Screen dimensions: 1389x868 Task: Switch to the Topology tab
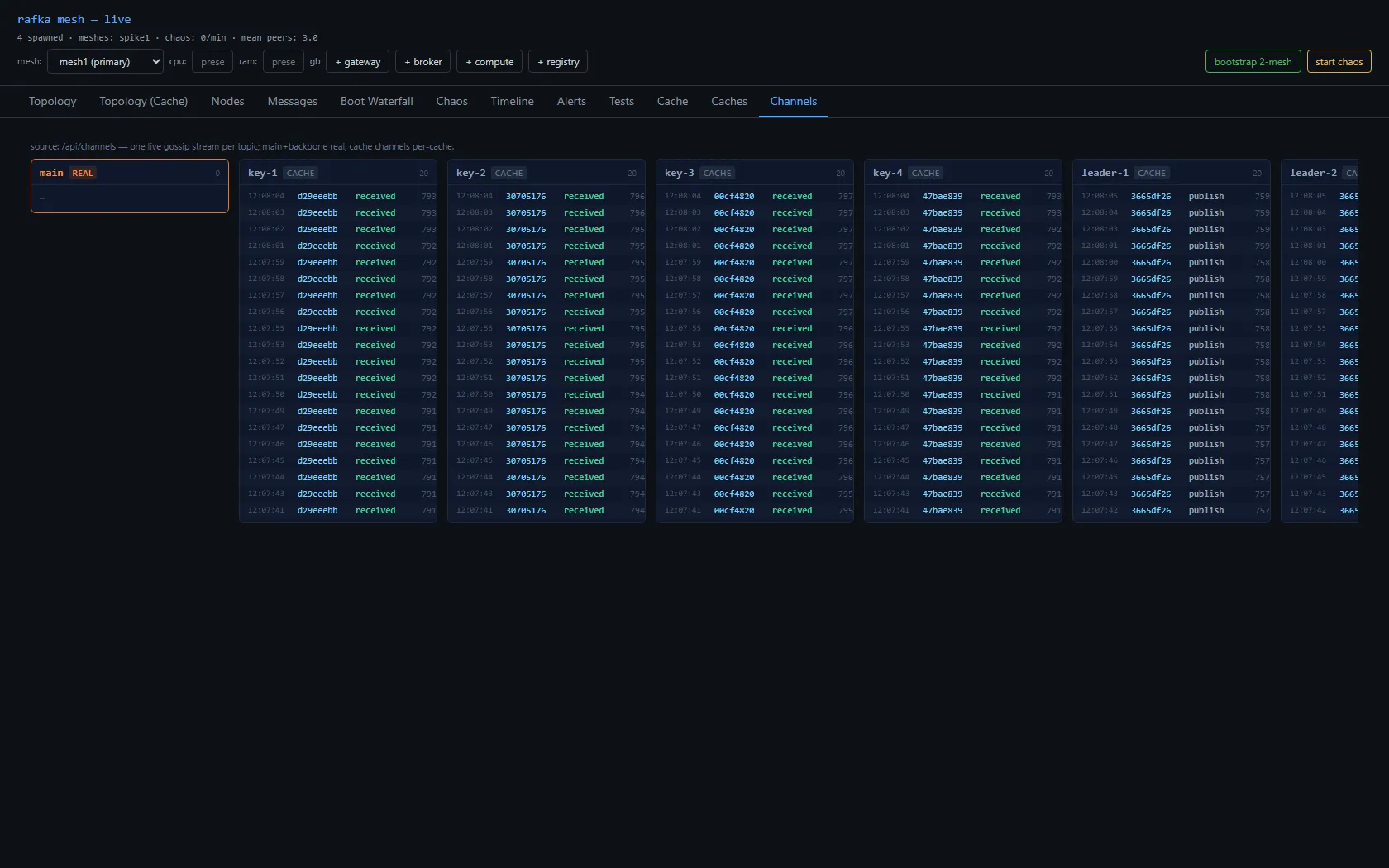pyautogui.click(x=53, y=101)
